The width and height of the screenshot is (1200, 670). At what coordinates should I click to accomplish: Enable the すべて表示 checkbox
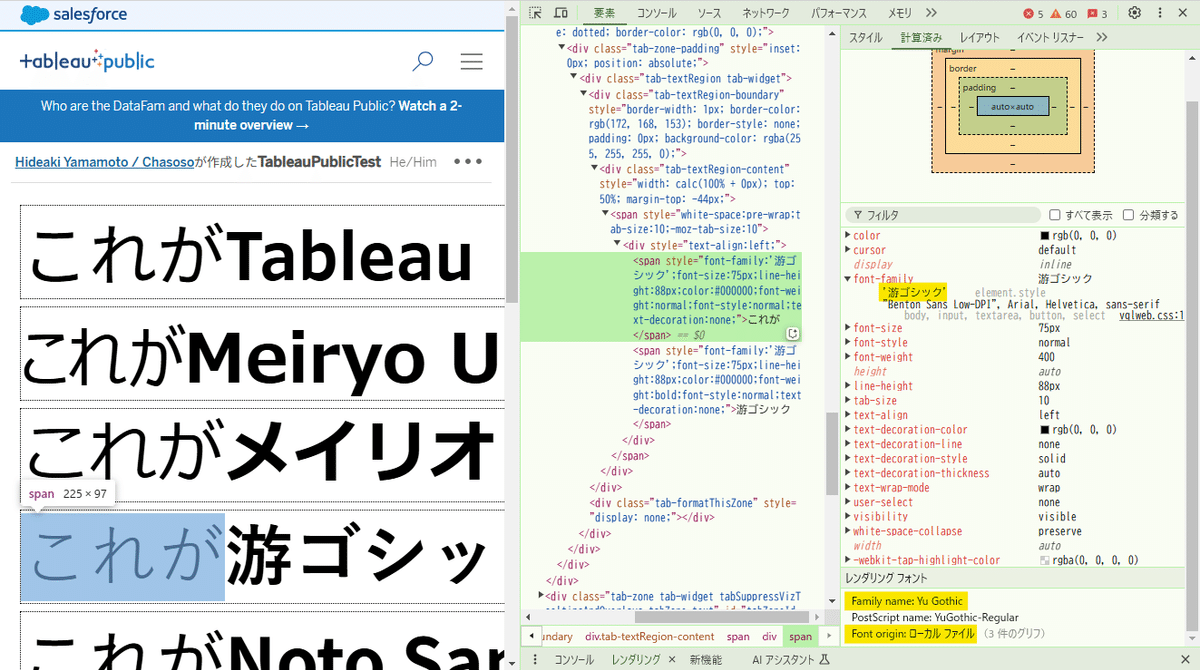pos(1055,215)
